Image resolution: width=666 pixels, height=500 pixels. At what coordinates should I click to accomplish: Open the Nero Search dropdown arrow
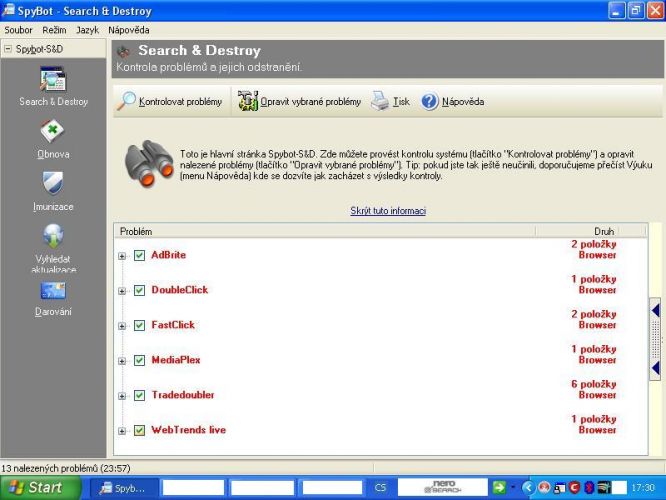pyautogui.click(x=513, y=487)
